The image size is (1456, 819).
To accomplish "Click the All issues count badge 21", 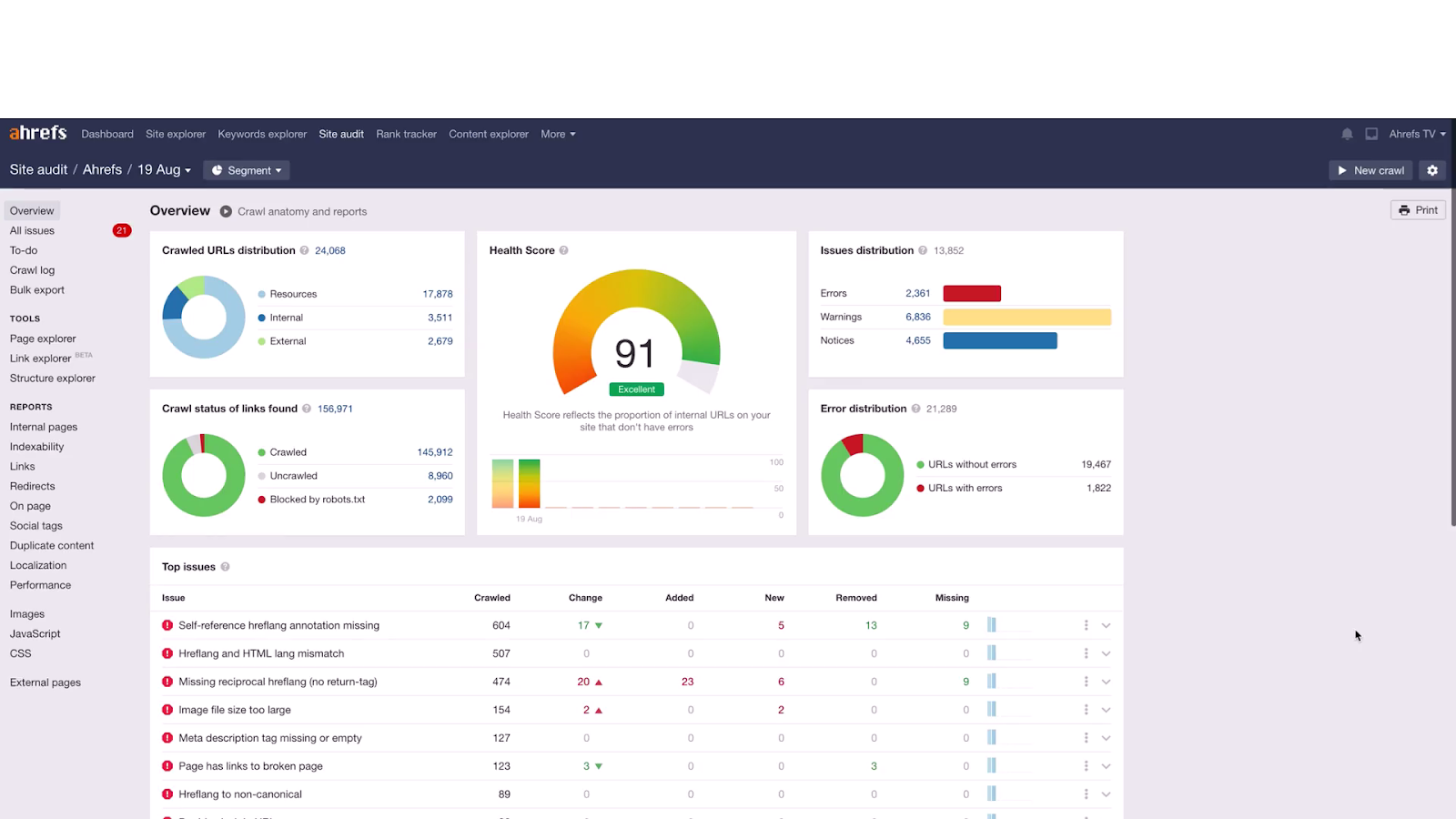I will (122, 230).
